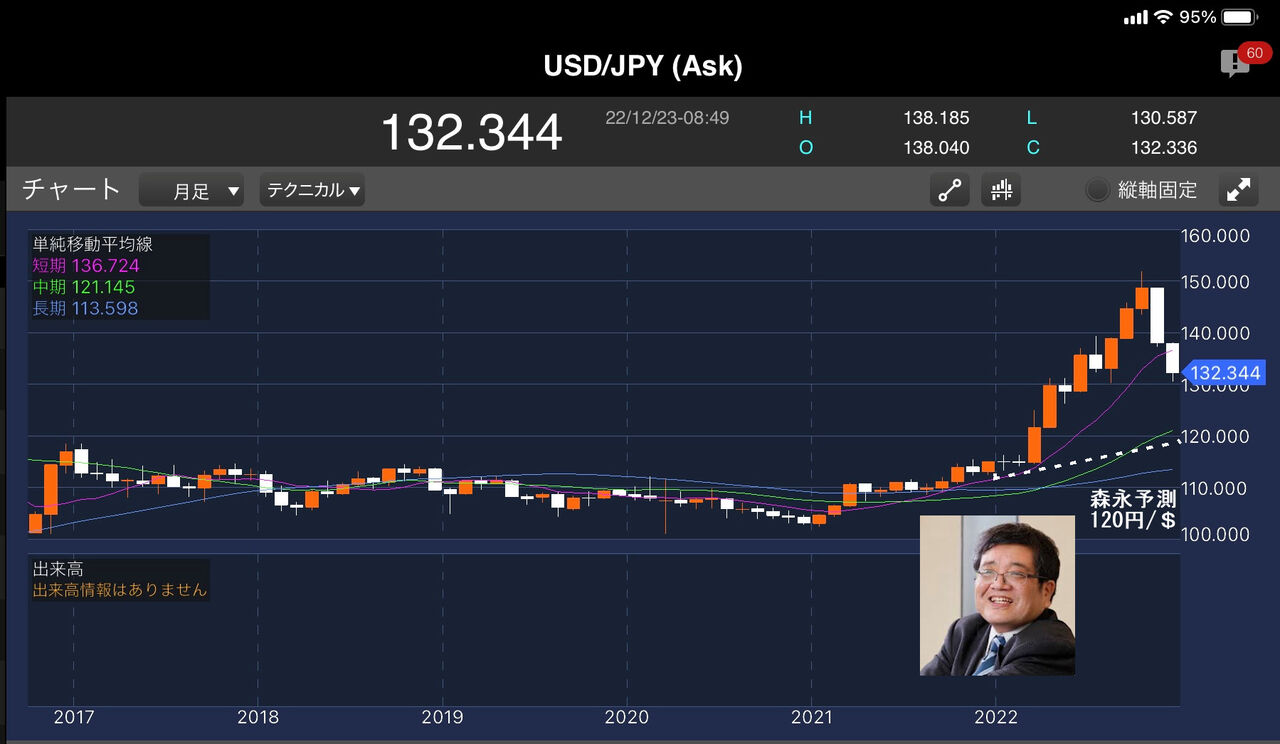This screenshot has height=744, width=1280.
Task: Select the trendline drawing tool icon
Action: 949,190
